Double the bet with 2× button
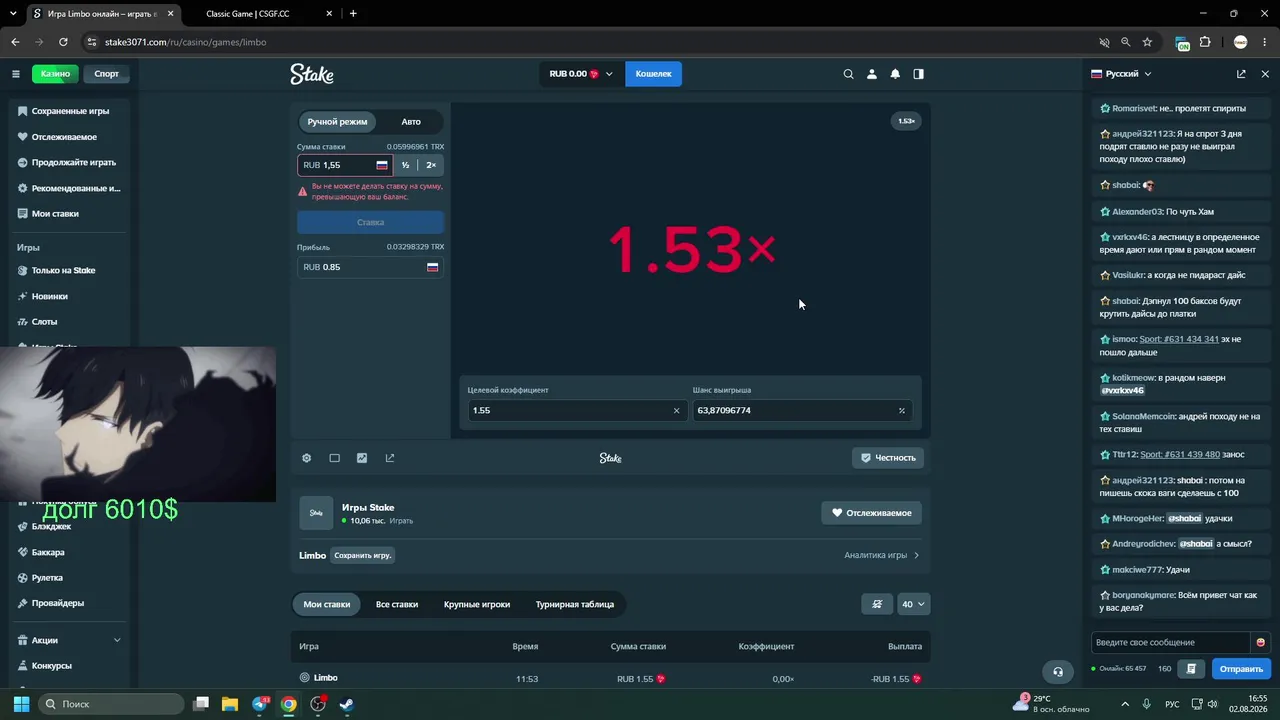 click(431, 165)
